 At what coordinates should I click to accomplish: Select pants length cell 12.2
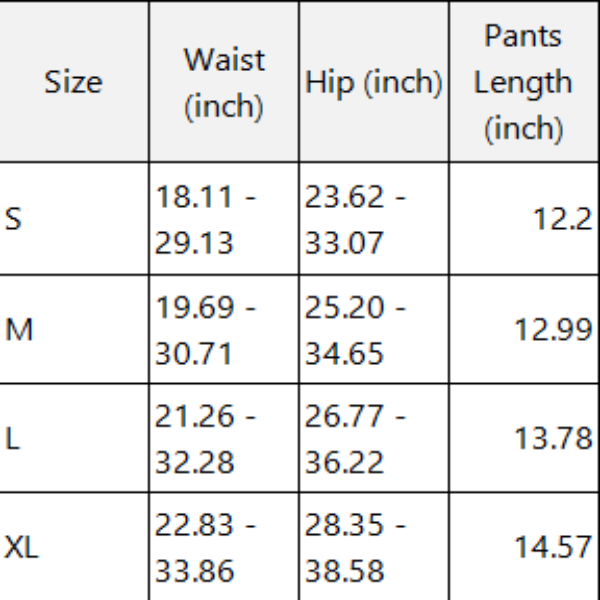pyautogui.click(x=523, y=219)
